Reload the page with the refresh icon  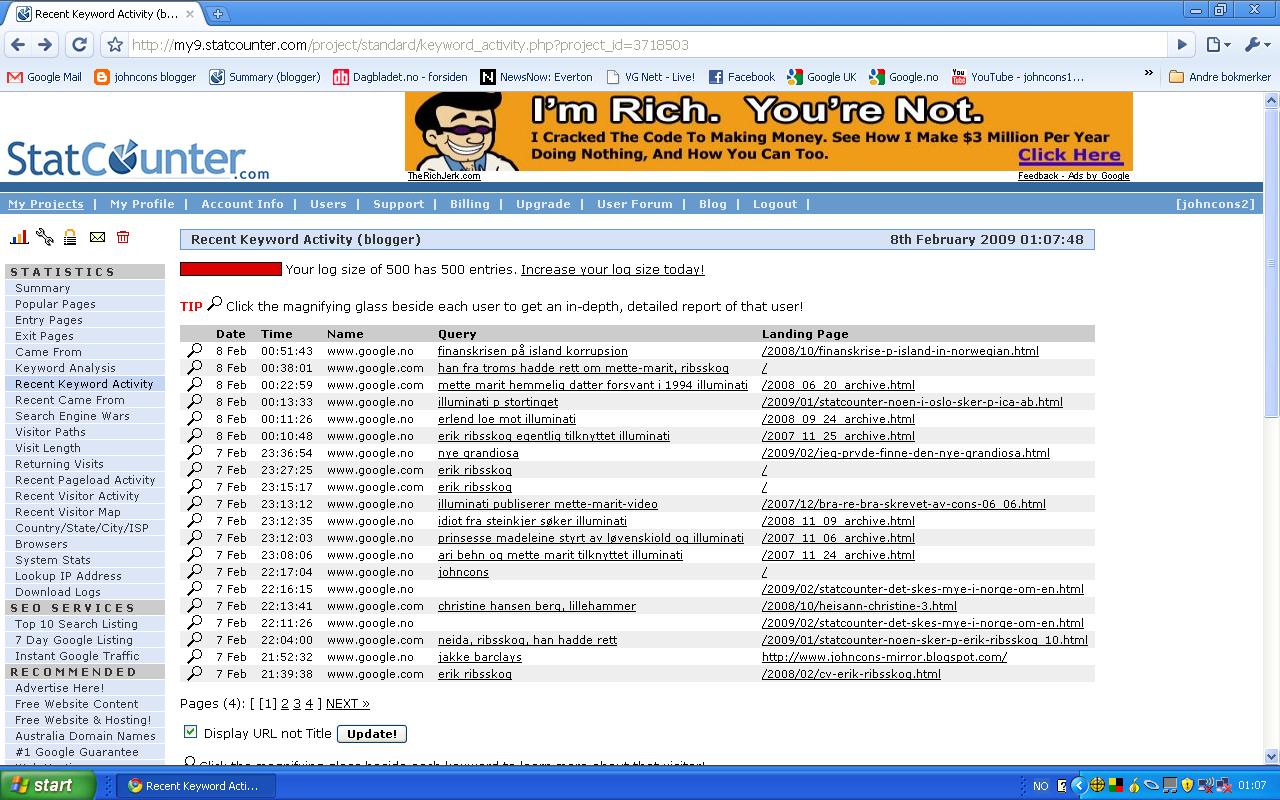click(x=79, y=44)
